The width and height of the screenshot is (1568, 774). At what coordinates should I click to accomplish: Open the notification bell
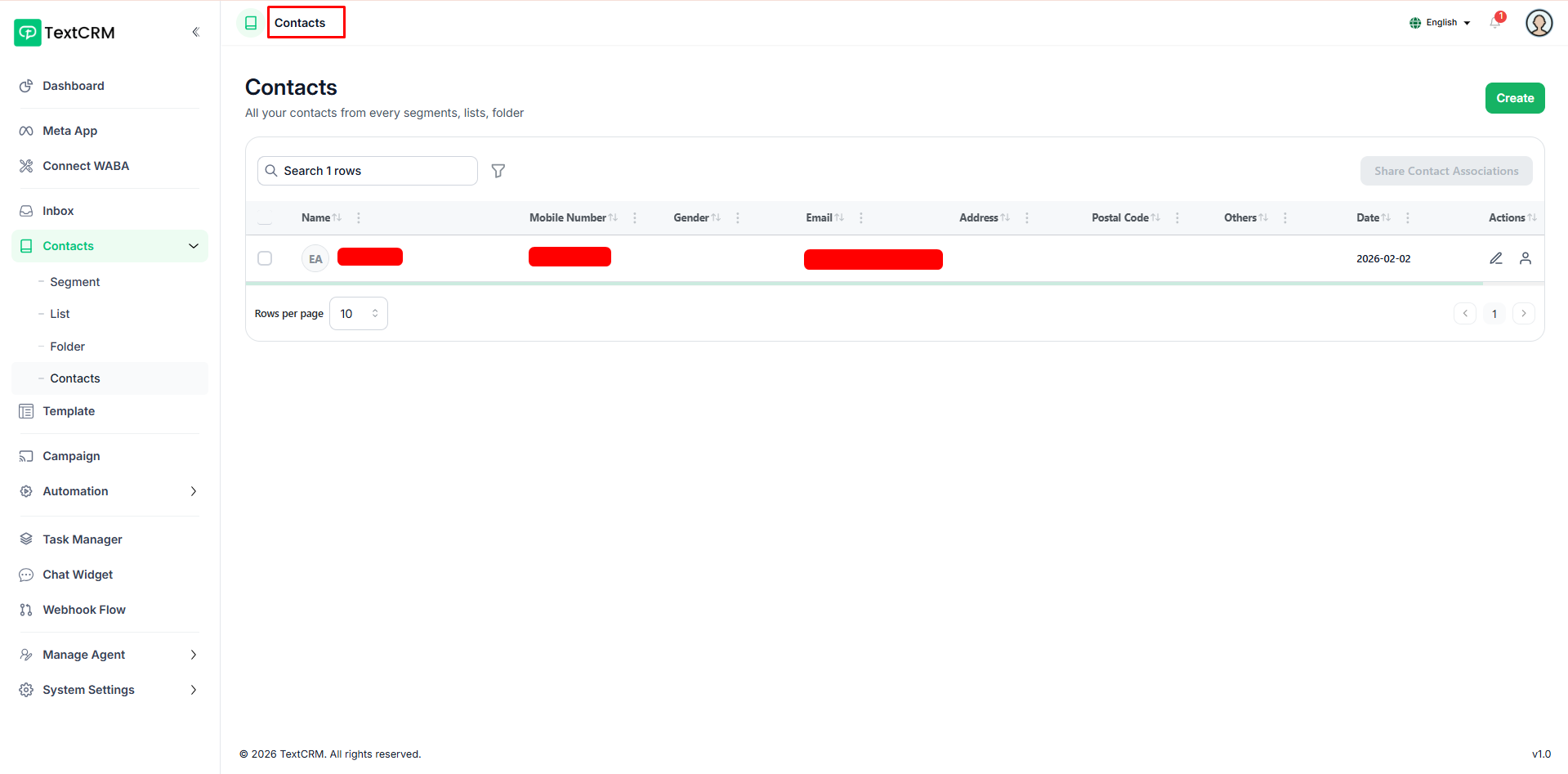tap(1495, 23)
